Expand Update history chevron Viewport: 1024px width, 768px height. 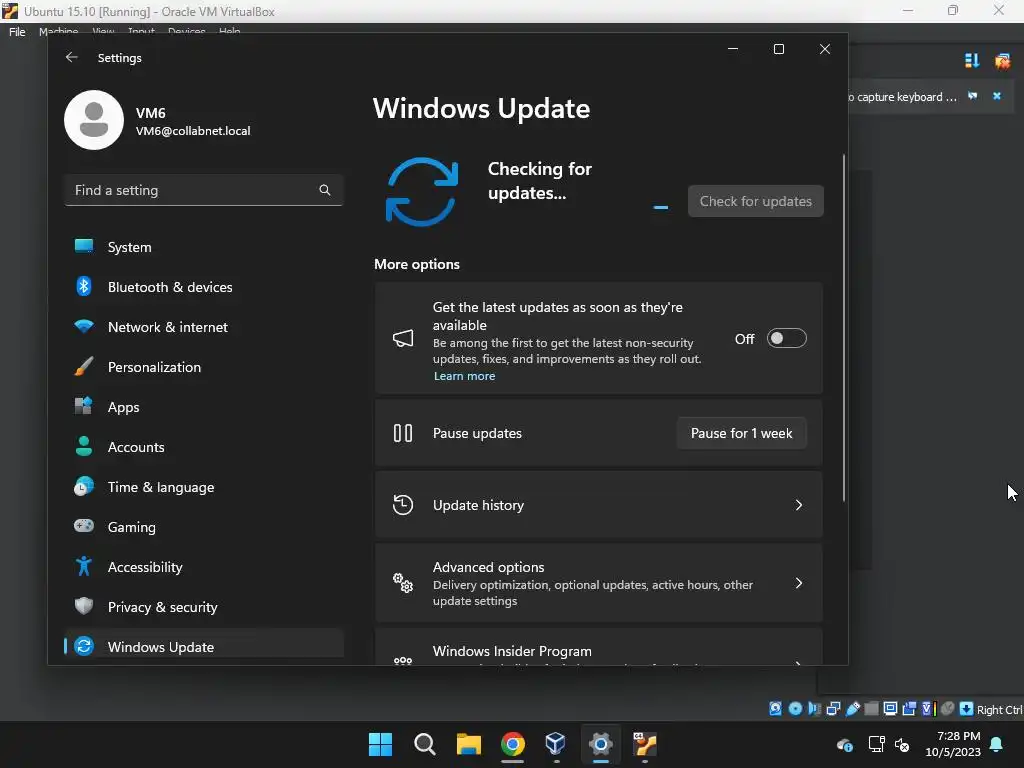pos(798,505)
